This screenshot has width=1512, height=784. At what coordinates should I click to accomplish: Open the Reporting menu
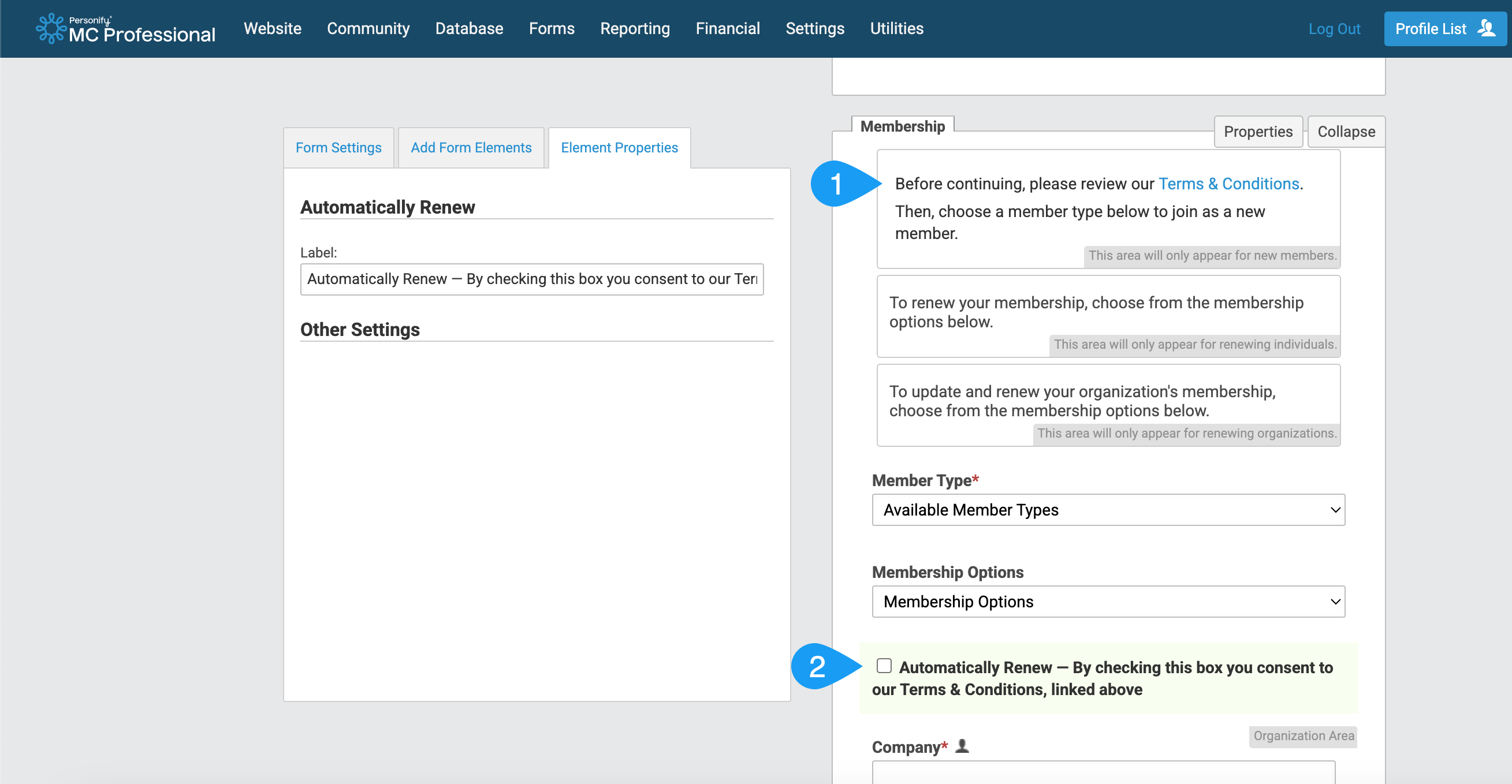(x=635, y=28)
